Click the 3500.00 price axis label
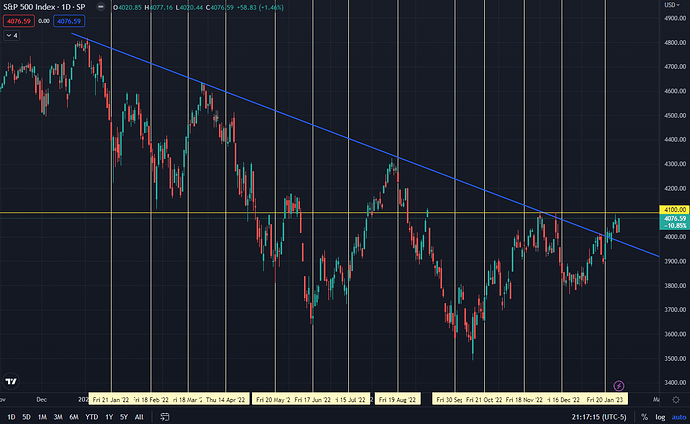The height and width of the screenshot is (424, 690). [x=675, y=358]
